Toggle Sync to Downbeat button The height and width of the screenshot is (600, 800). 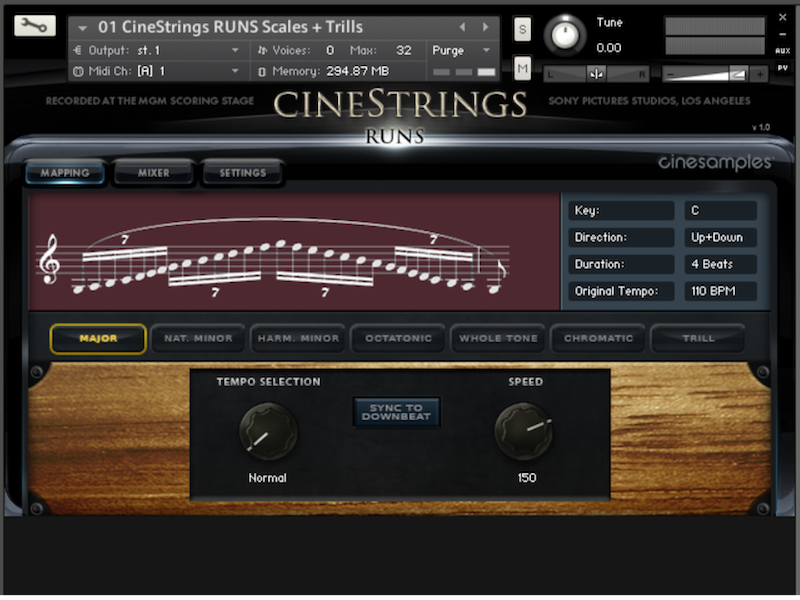click(396, 412)
